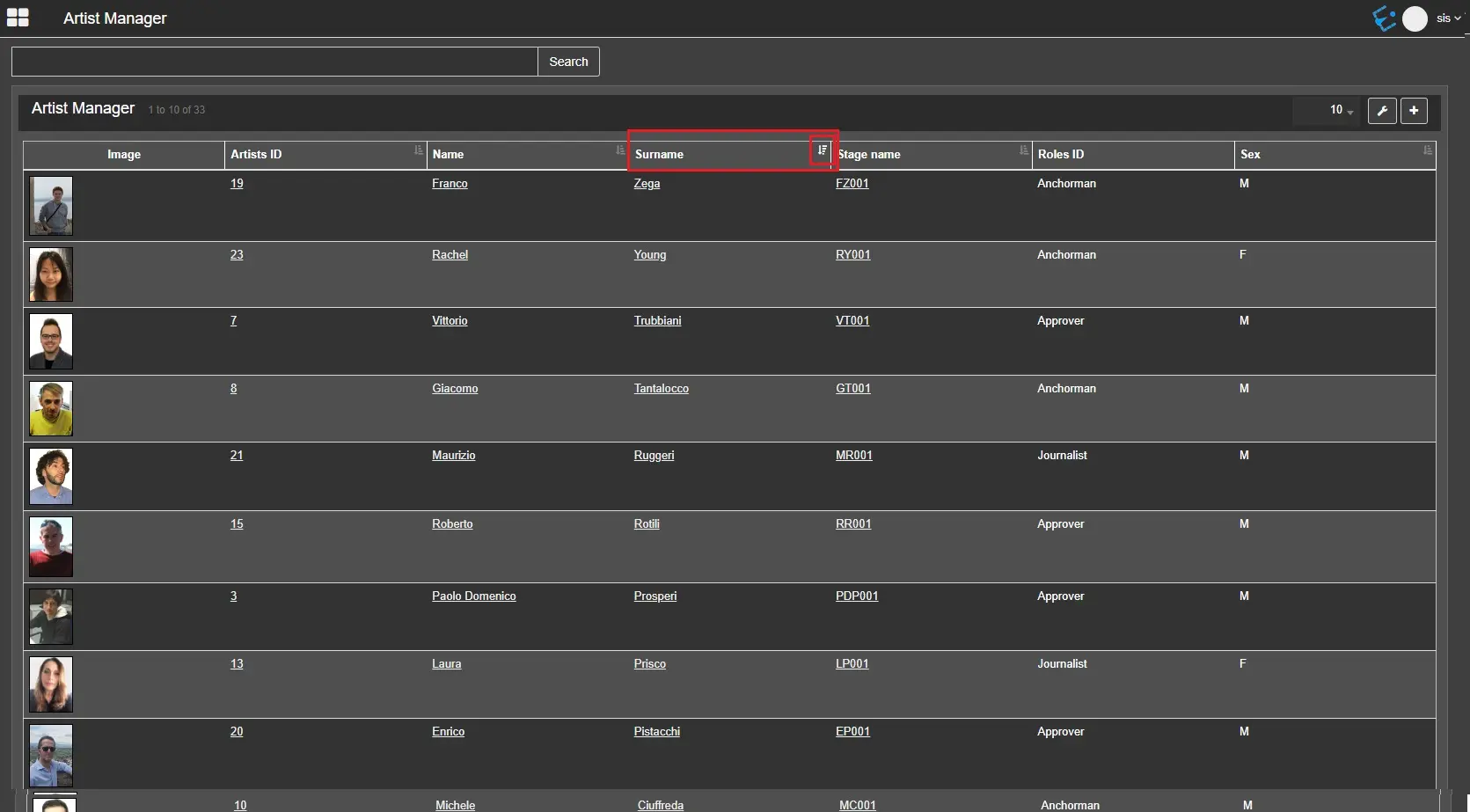Viewport: 1470px width, 812px height.
Task: Expand the sis user account menu
Action: pos(1448,18)
